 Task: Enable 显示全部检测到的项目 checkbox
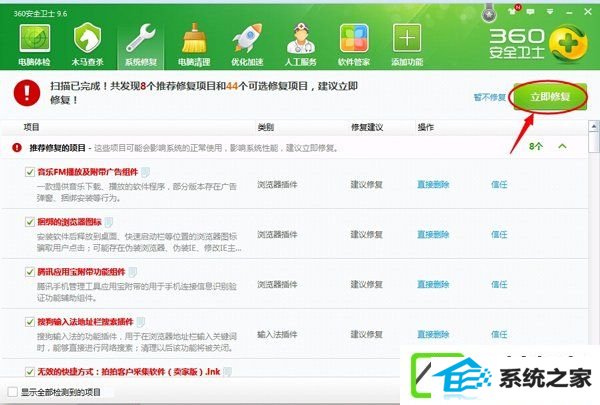[x=11, y=391]
